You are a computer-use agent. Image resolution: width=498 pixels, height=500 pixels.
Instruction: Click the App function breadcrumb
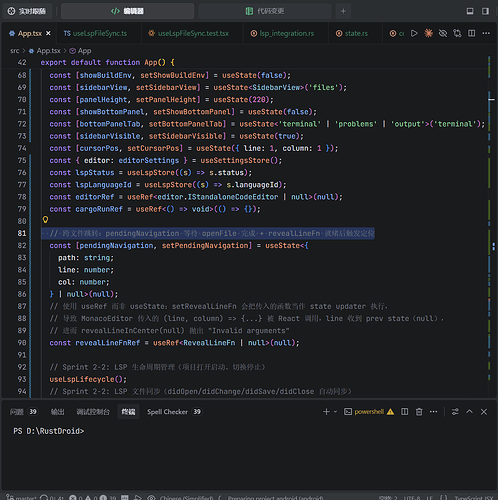80,51
